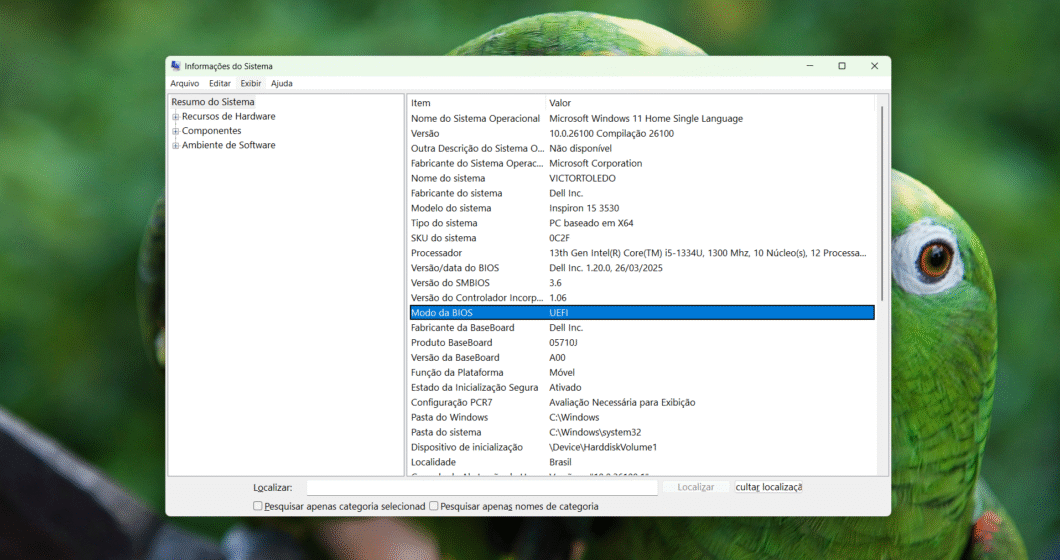Check Pesquisar apenas categoria selecionada
Viewport: 1060px width, 560px height.
point(258,506)
